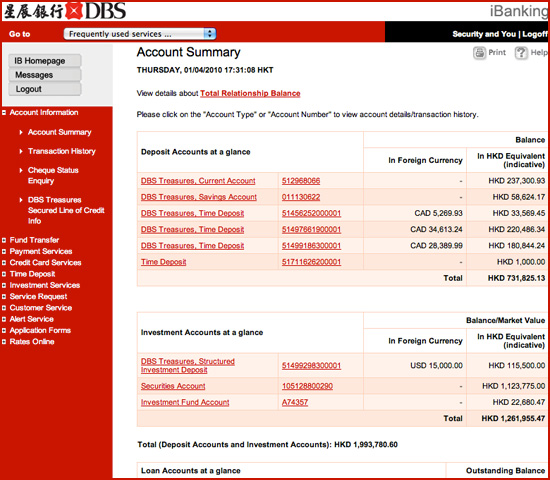
Task: Click the Loan Accounts at a glance header
Action: click(190, 471)
